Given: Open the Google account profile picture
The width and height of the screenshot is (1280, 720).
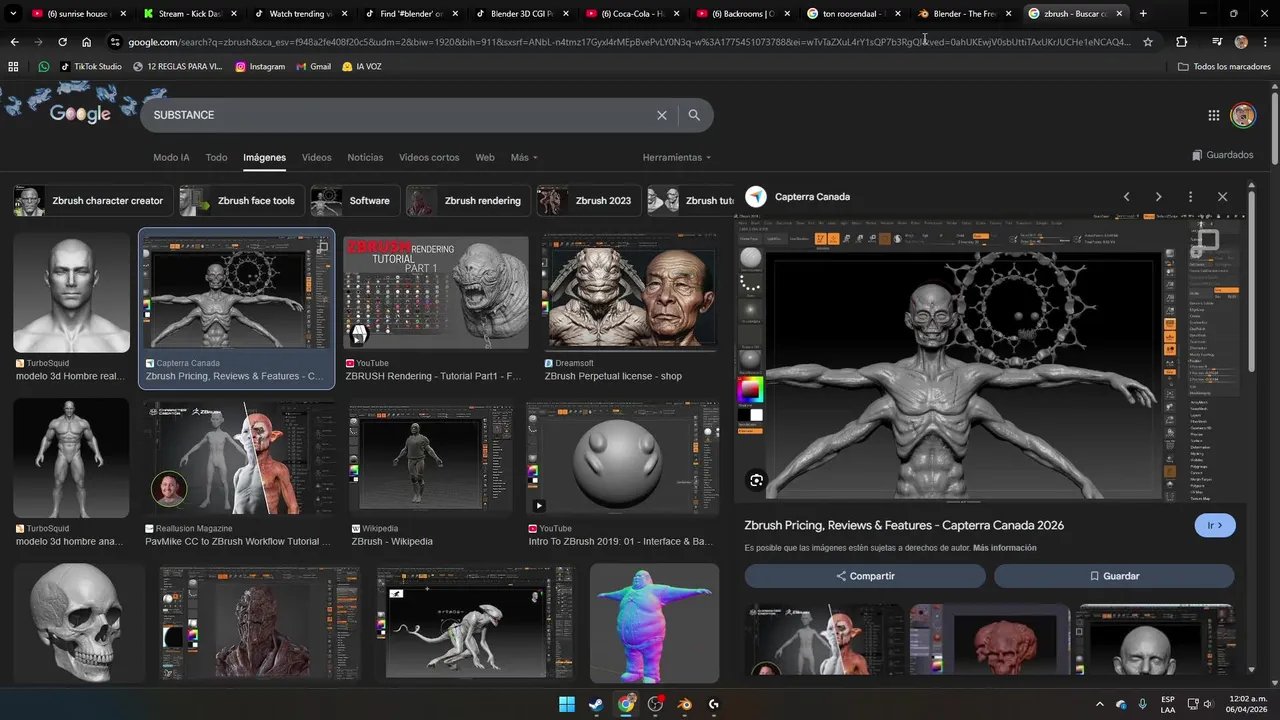Looking at the screenshot, I should [1242, 115].
